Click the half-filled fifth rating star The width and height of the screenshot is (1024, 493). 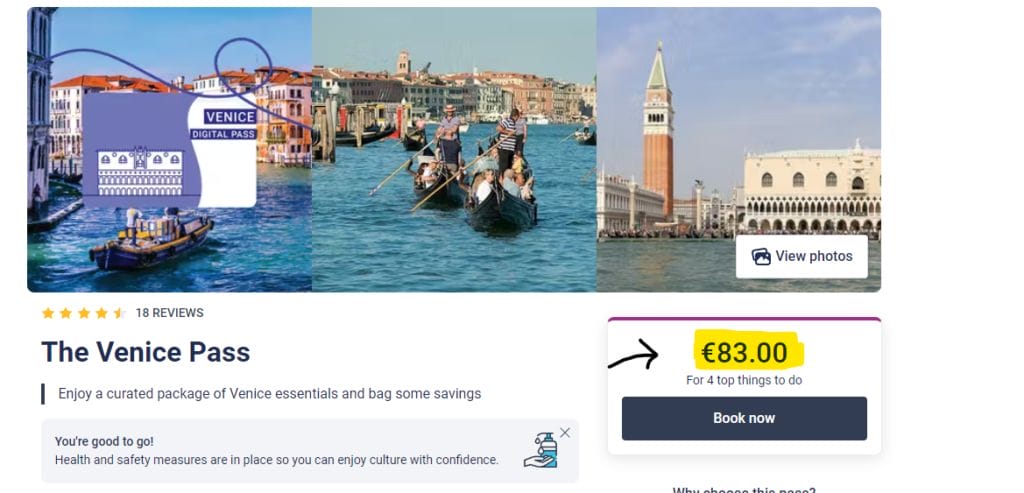pos(119,313)
